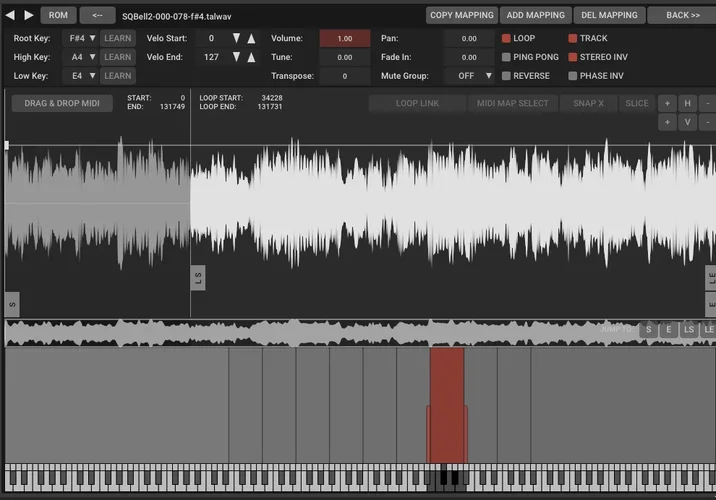Jump to sample start with S button
This screenshot has width=716, height=500.
click(649, 330)
